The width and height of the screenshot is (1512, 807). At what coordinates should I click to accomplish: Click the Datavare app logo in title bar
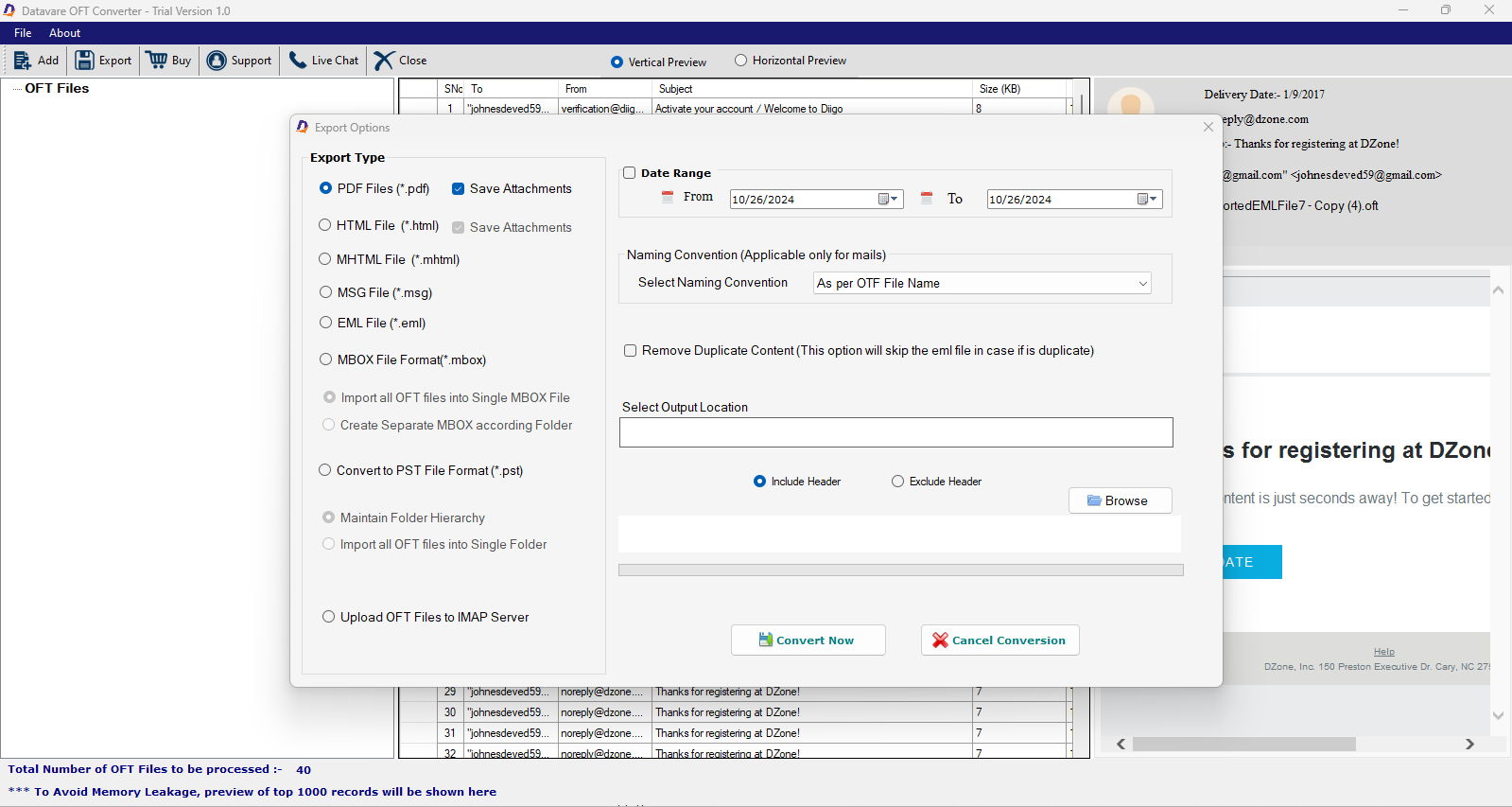click(9, 10)
